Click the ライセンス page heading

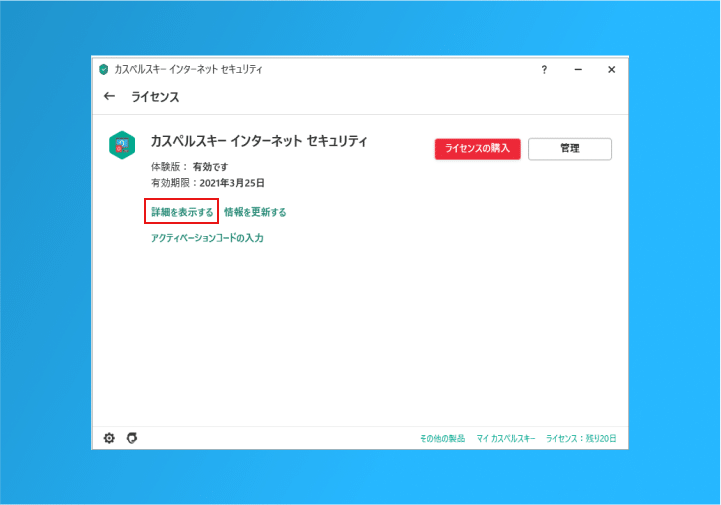click(x=155, y=97)
